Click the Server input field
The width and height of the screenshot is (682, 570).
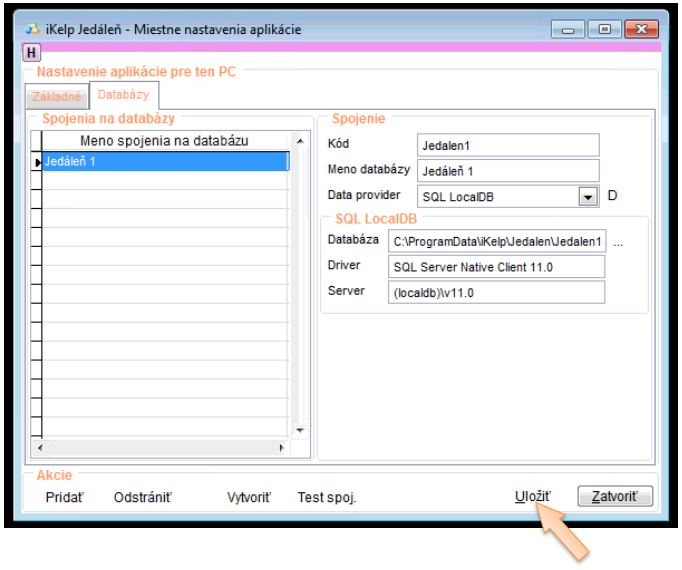click(x=497, y=292)
